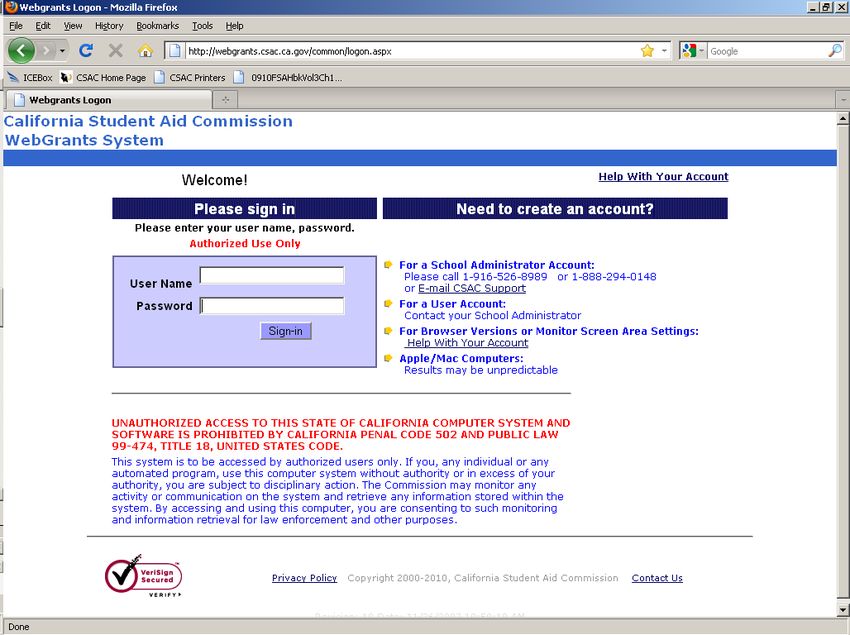
Task: Open the Contact Us link
Action: (657, 578)
